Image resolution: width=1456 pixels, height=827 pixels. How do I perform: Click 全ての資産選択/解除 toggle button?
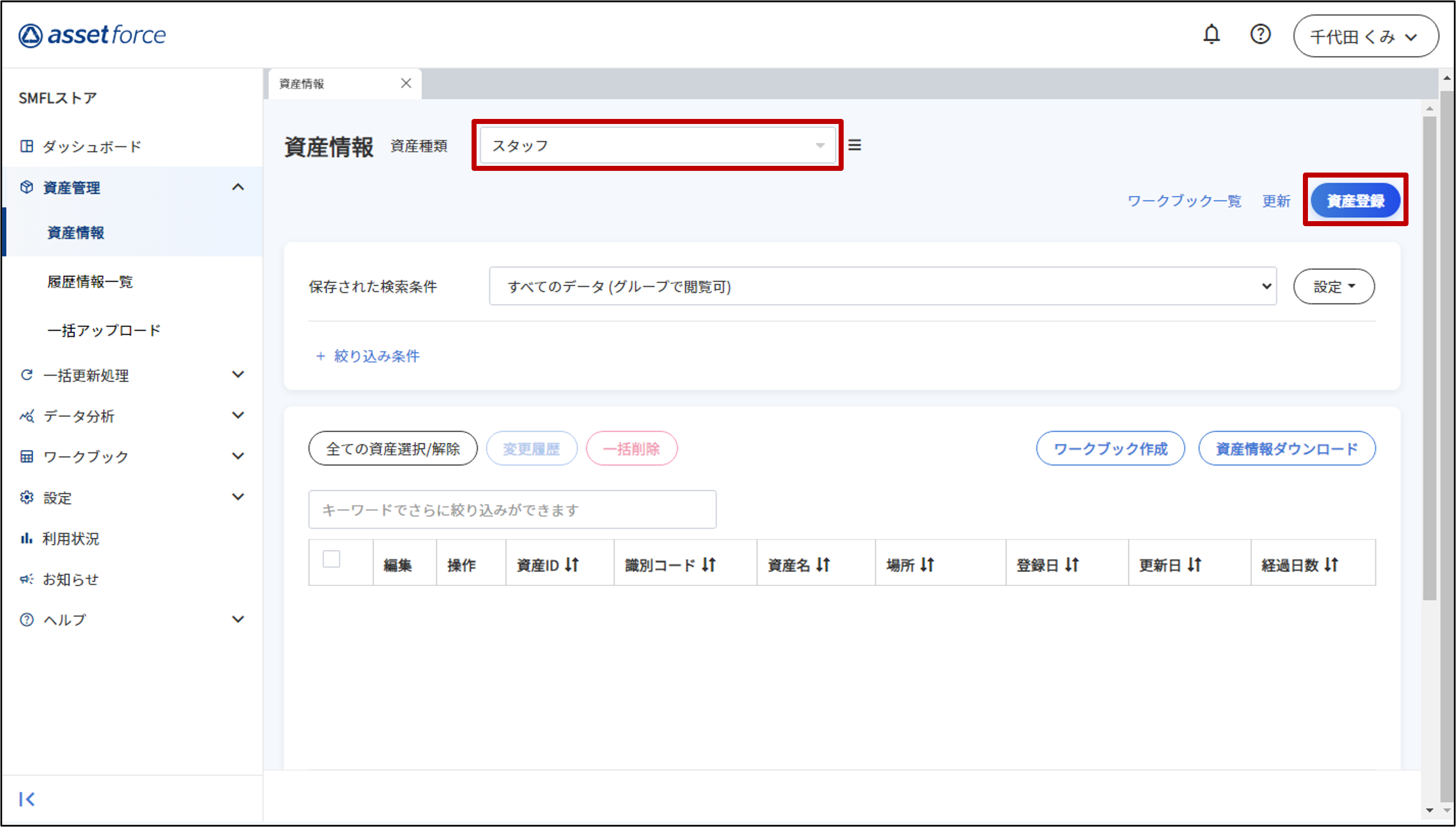click(393, 449)
